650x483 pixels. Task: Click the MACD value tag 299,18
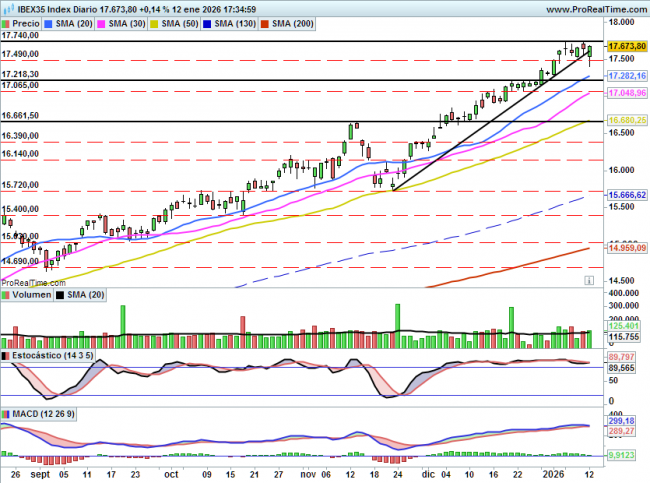pos(621,421)
